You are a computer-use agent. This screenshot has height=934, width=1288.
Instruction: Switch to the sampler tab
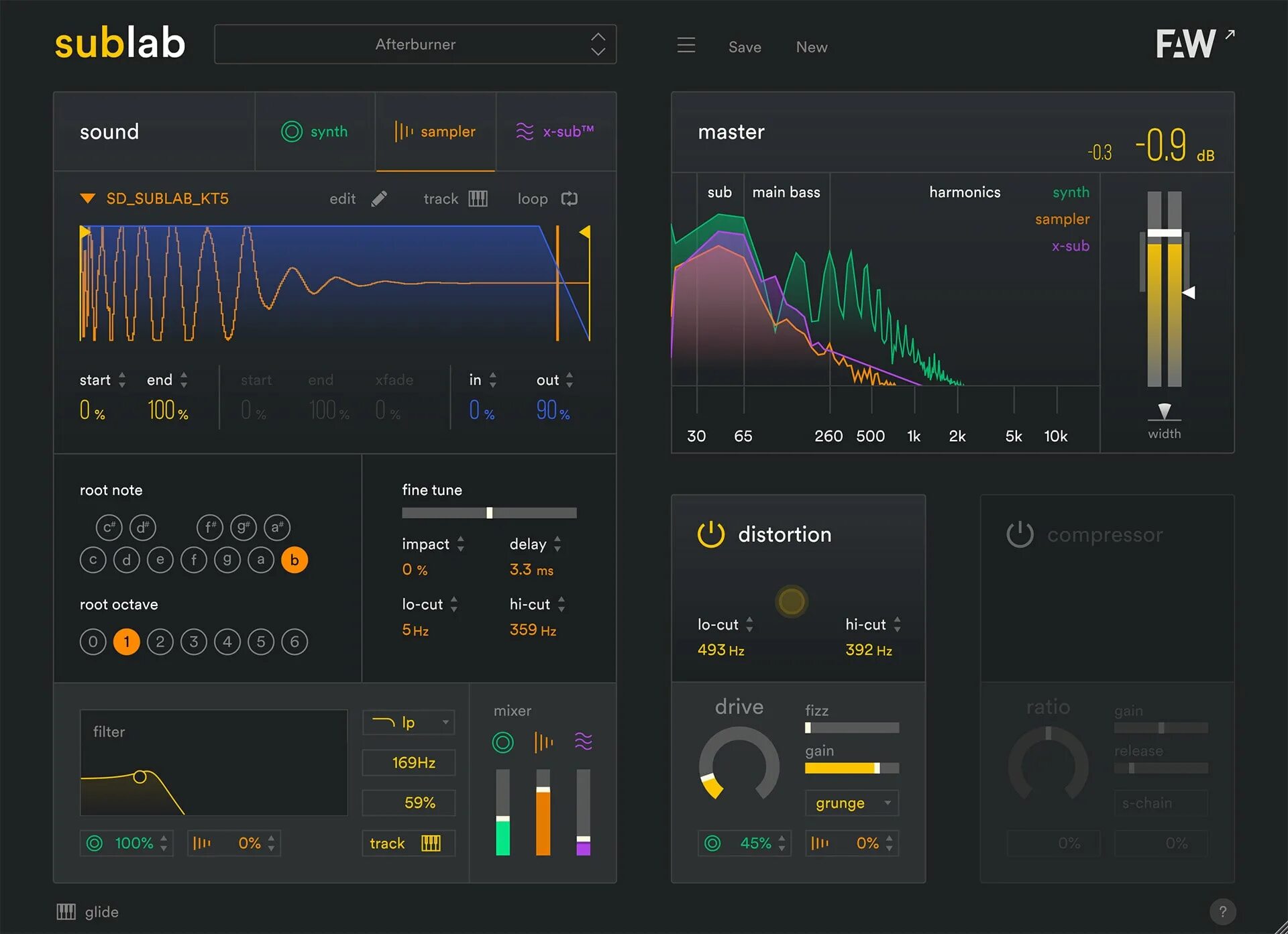point(435,131)
